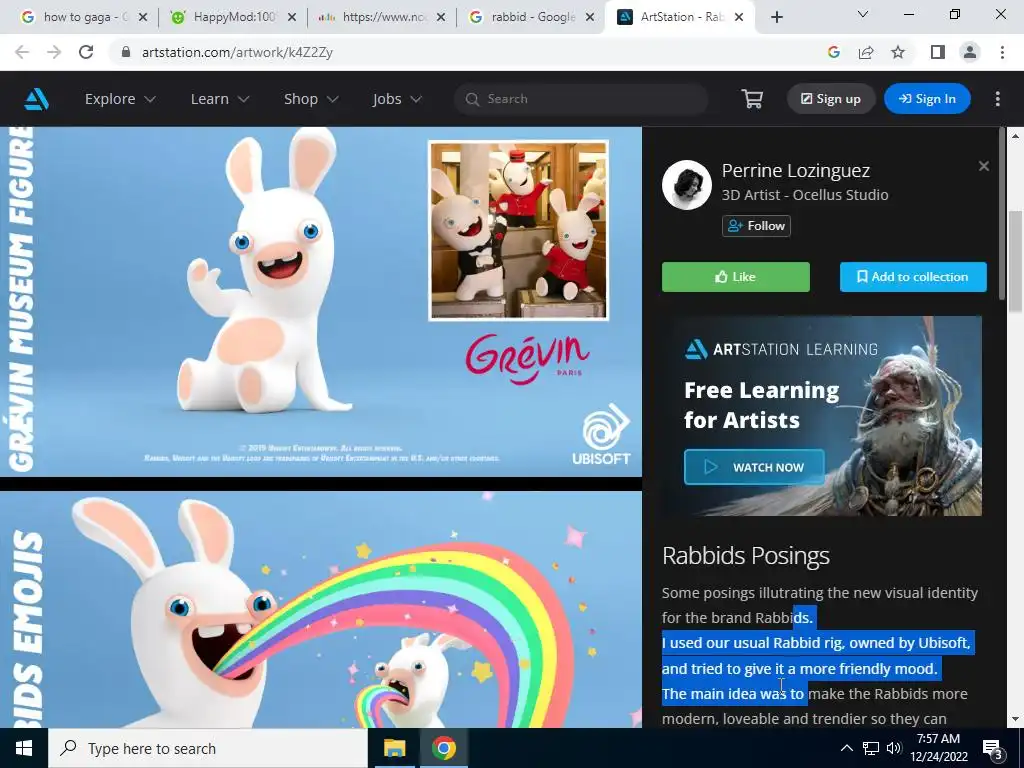Bookmark this page with star
Image resolution: width=1024 pixels, height=768 pixels.
(x=898, y=52)
